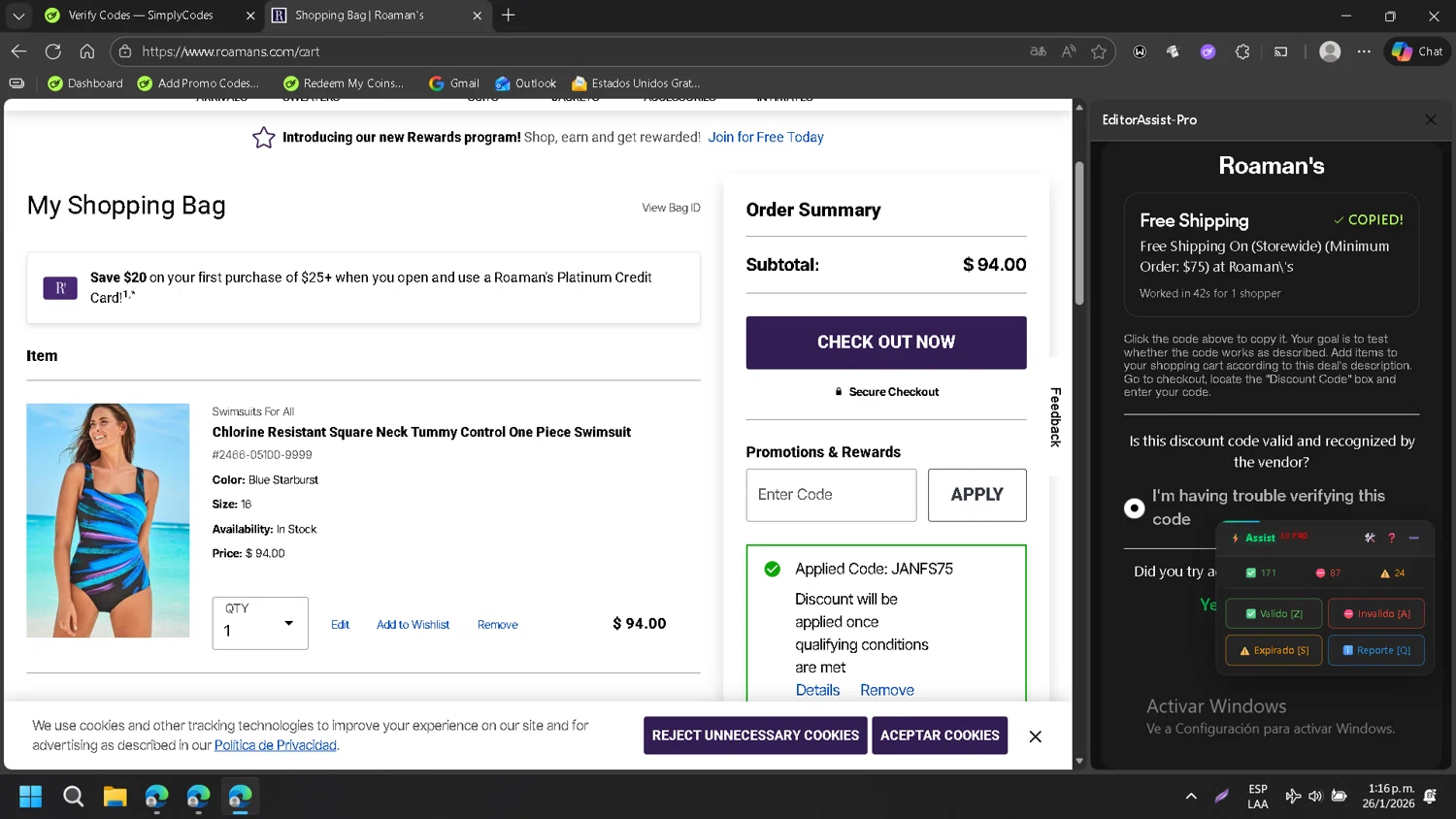Switch to the Verify Codes SimplyCodes tab
The height and width of the screenshot is (819, 1456).
[141, 16]
